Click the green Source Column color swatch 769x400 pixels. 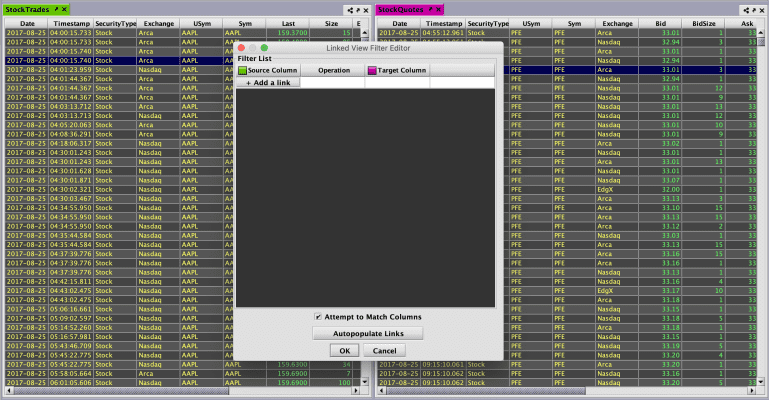tap(242, 71)
